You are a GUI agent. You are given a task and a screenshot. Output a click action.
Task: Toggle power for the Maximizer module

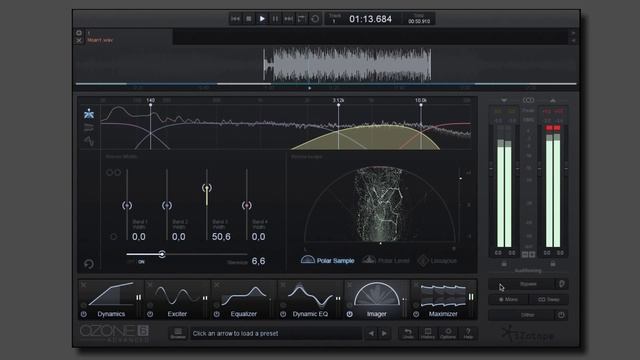pyautogui.click(x=416, y=314)
